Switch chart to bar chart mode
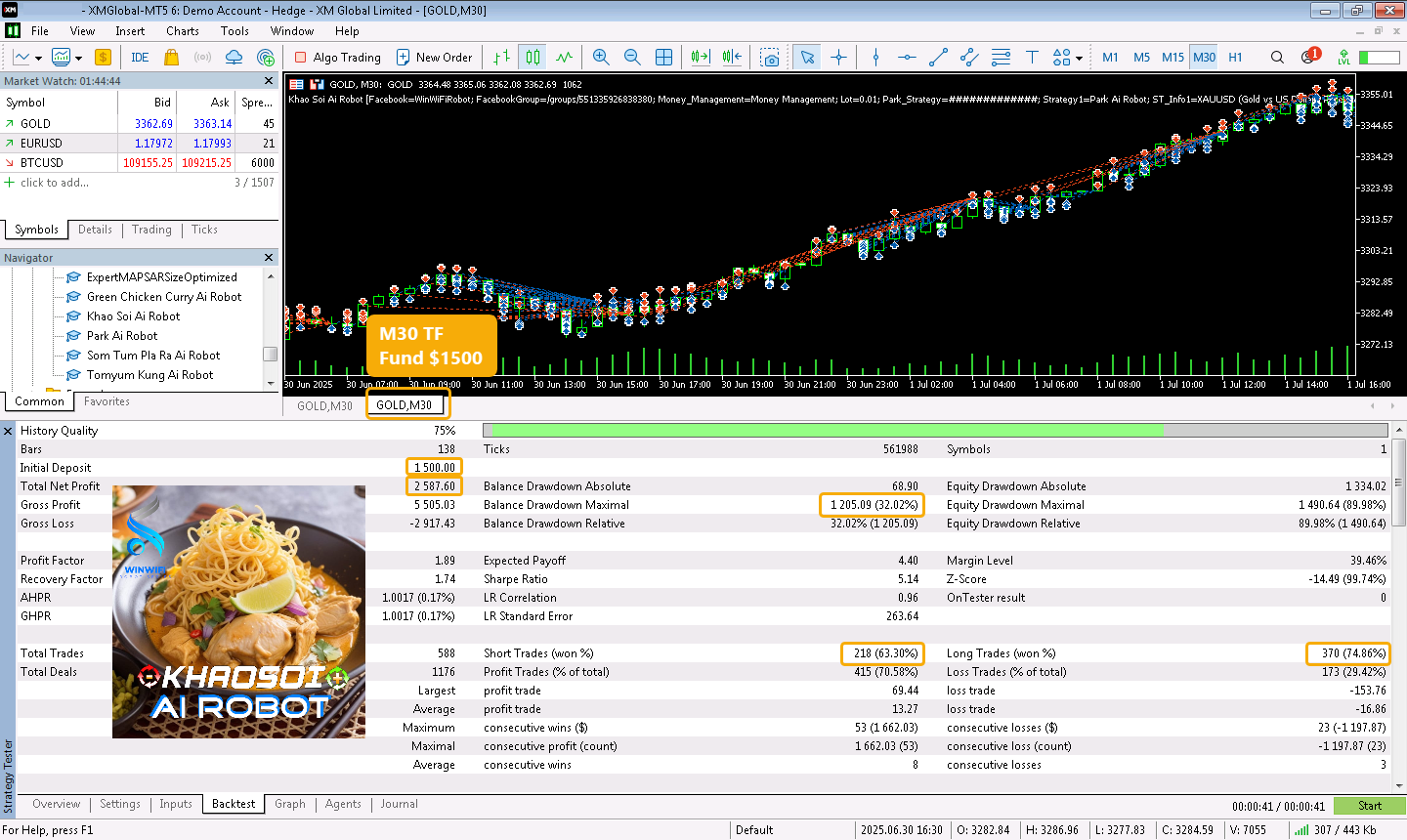This screenshot has height=840, width=1407. 501,58
